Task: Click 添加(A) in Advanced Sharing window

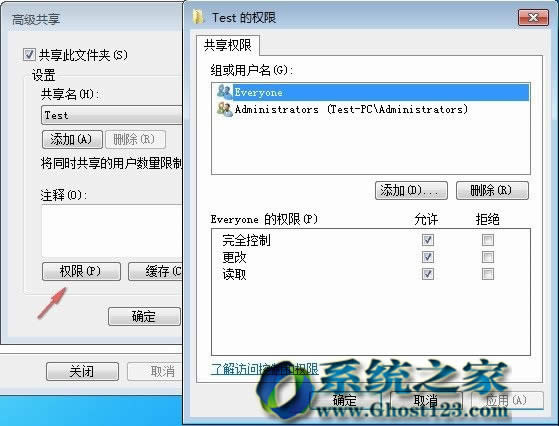Action: (72, 139)
